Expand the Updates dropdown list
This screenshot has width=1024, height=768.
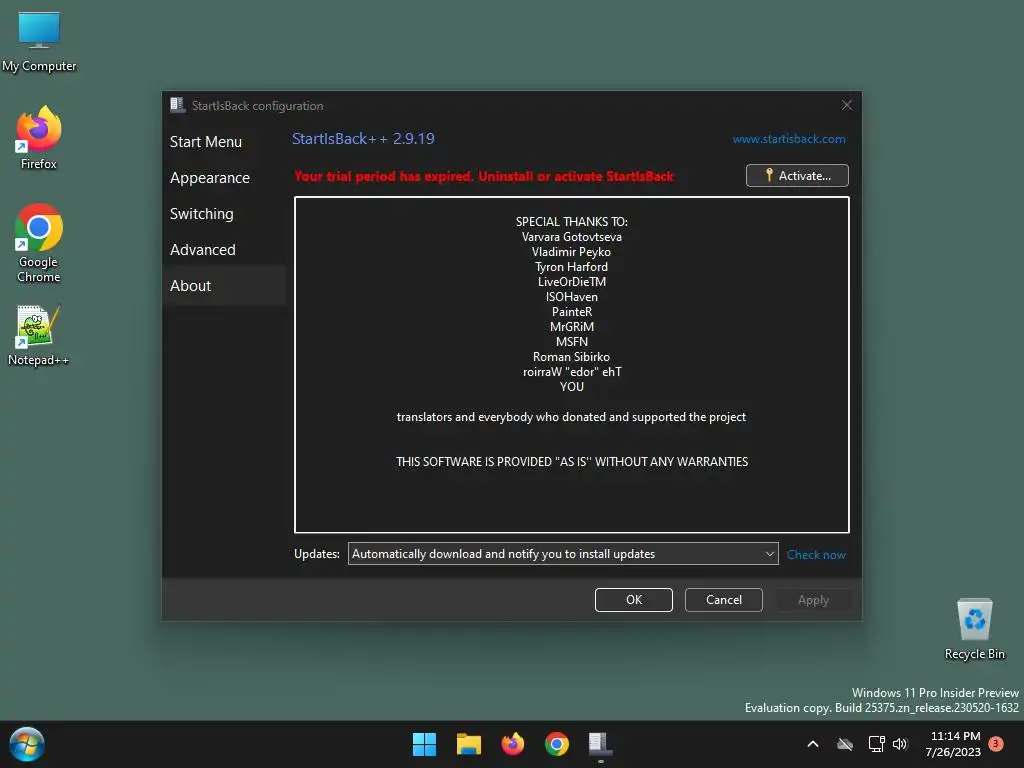[563, 554]
